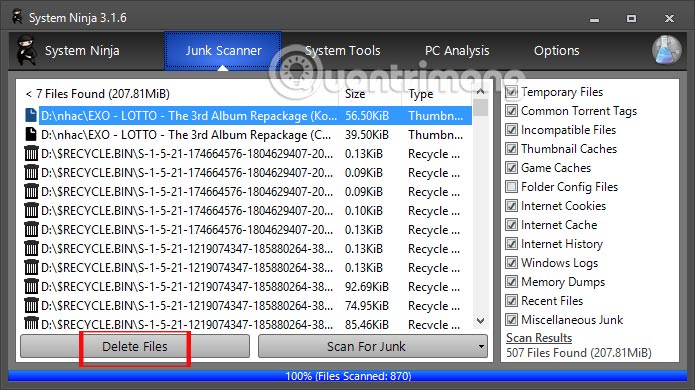Click the file list scroll down arrow
This screenshot has height=390, width=695.
[x=480, y=320]
